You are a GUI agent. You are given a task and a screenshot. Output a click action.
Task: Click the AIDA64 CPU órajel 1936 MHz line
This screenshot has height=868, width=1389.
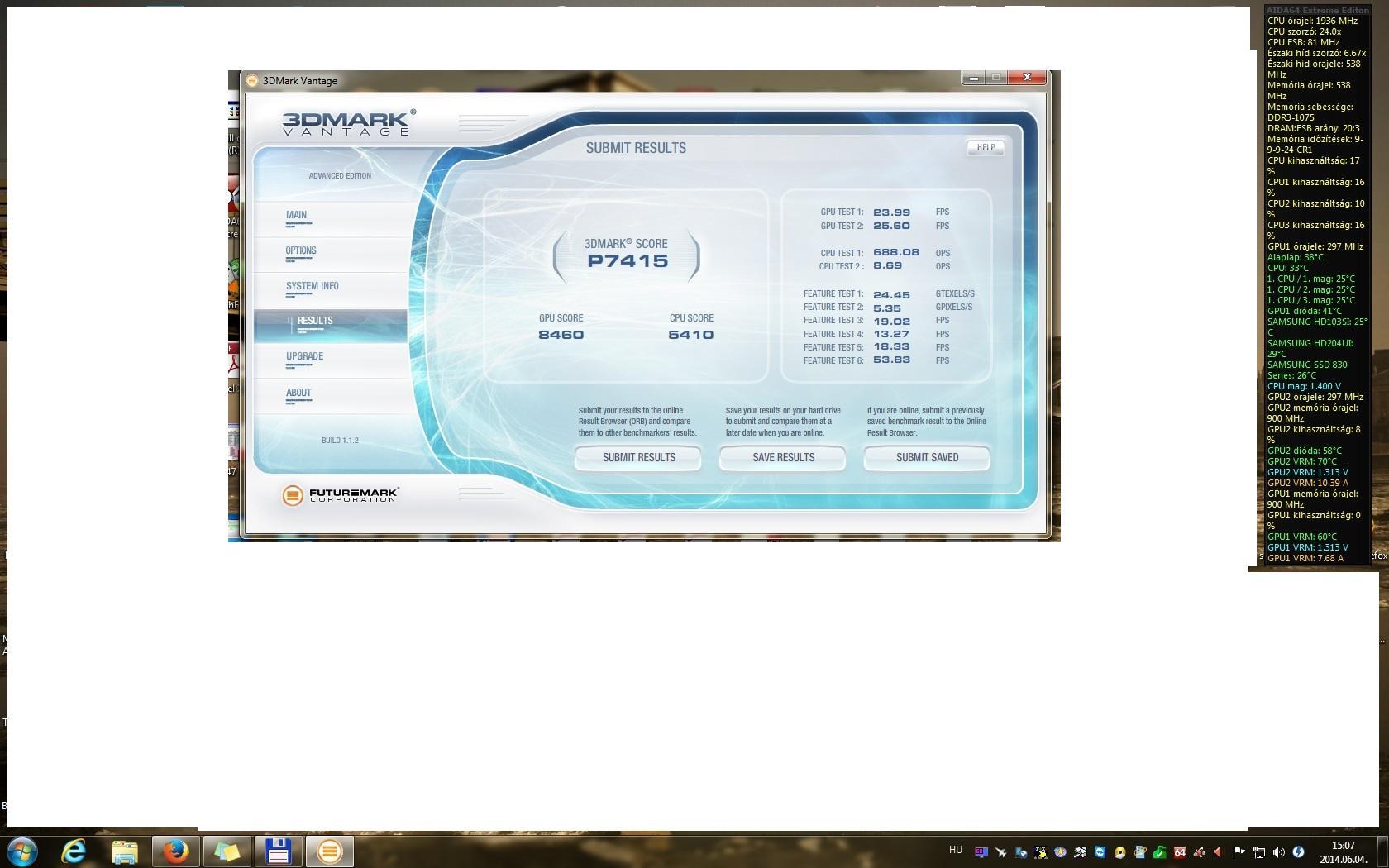click(1312, 21)
